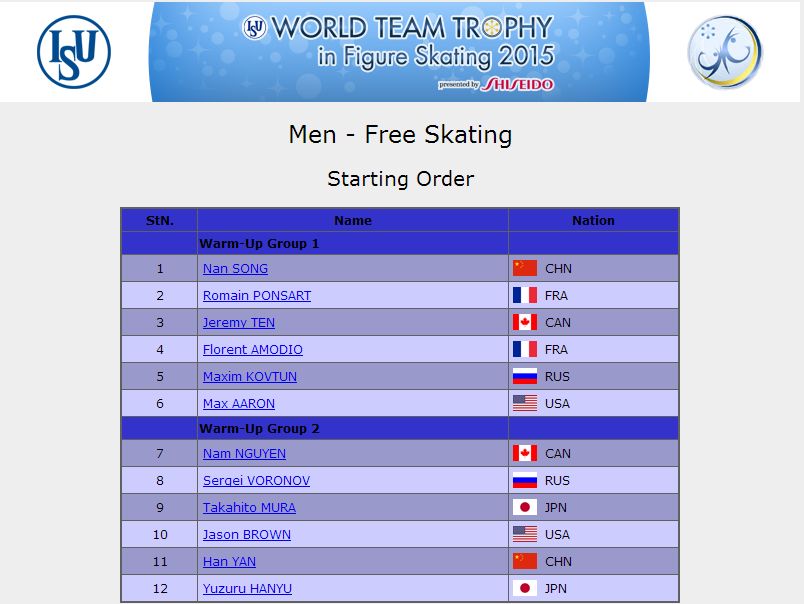Click the World Team Trophy 2015 banner
This screenshot has height=604, width=804.
tap(399, 51)
